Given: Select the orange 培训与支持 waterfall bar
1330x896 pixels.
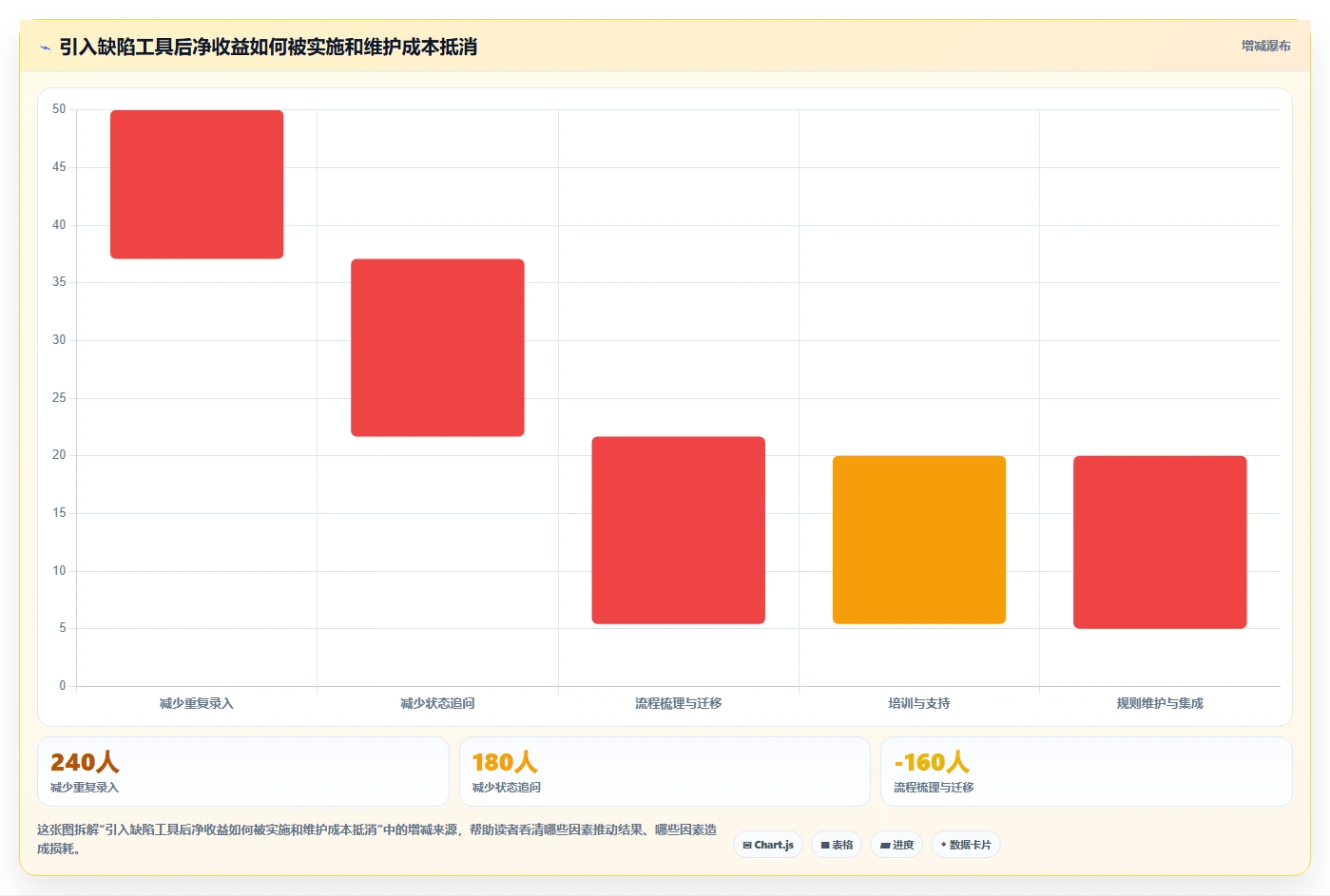Looking at the screenshot, I should pyautogui.click(x=919, y=540).
